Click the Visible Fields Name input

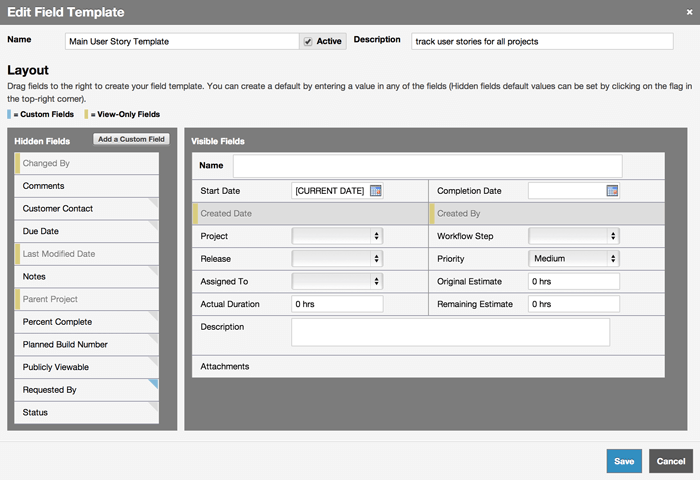tap(428, 166)
